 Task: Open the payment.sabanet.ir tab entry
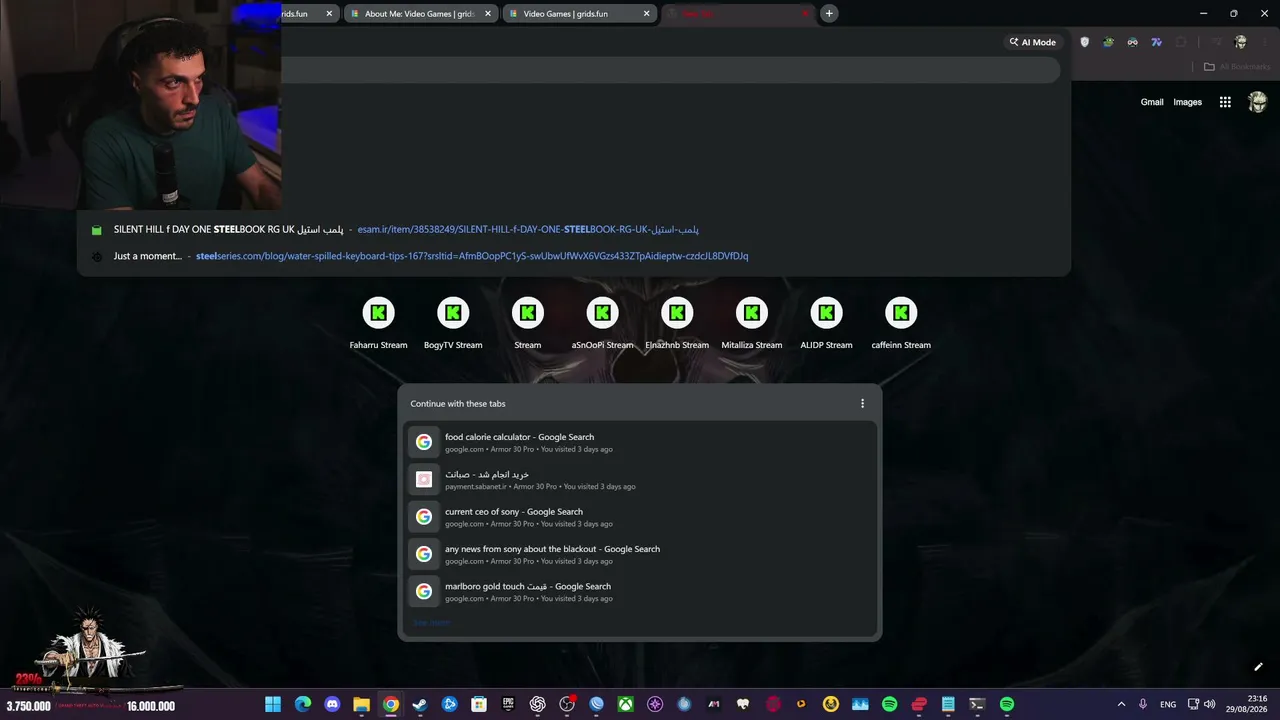(x=640, y=480)
